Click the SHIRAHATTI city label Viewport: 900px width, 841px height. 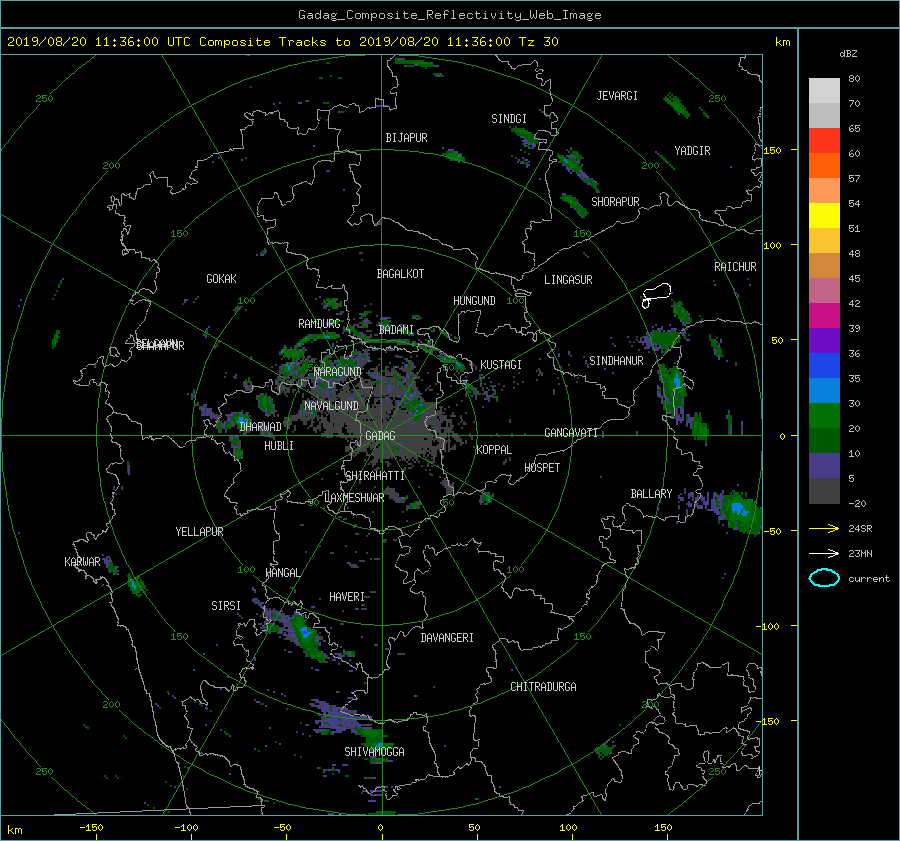point(375,475)
